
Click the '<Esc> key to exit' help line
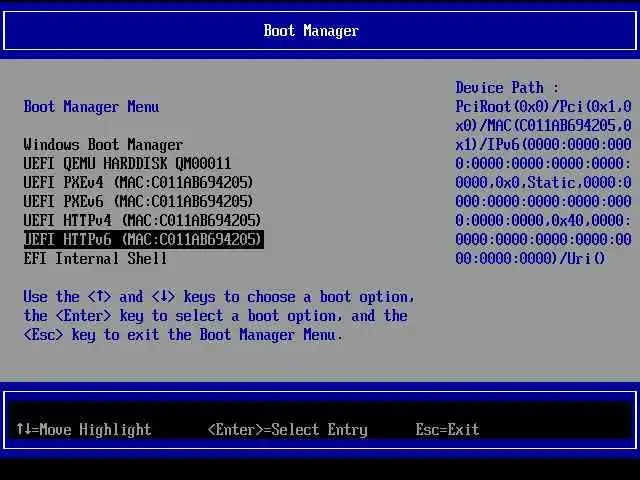click(x=182, y=335)
